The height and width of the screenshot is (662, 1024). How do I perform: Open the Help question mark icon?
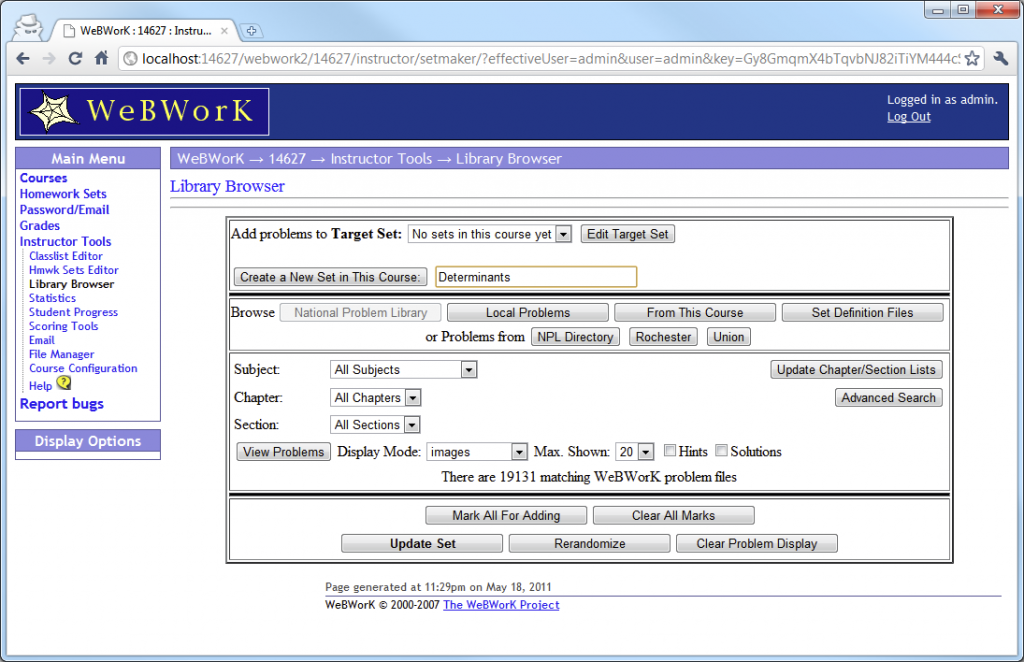62,385
